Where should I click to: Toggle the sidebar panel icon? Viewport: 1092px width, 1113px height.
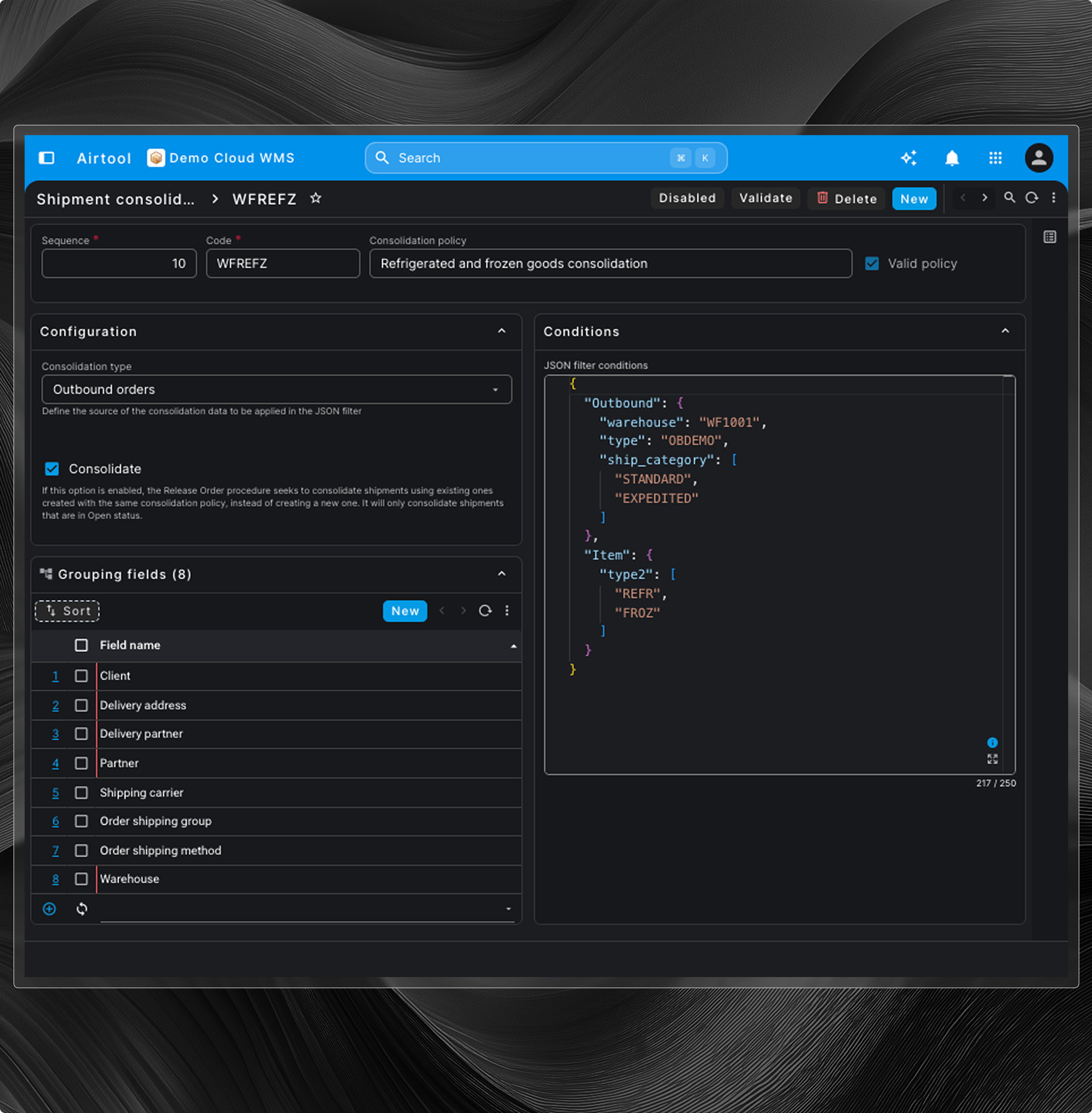[x=46, y=158]
